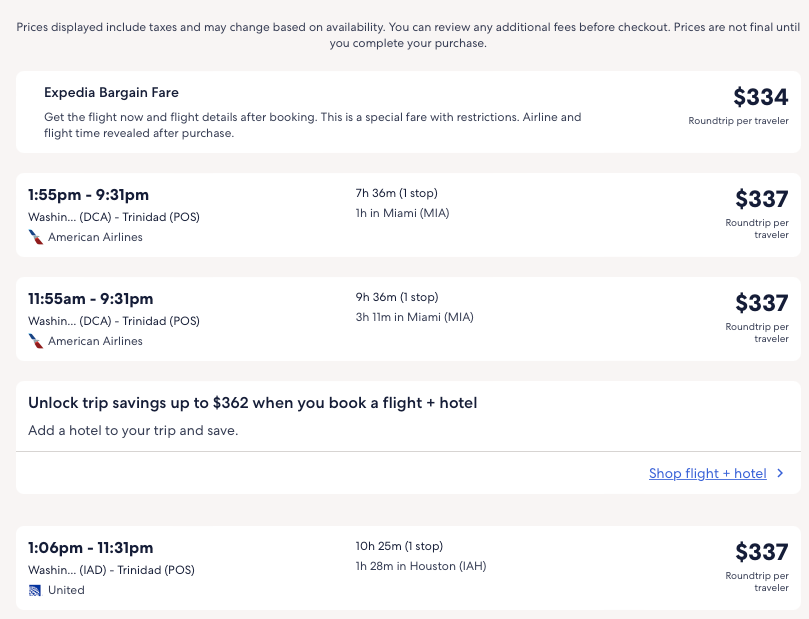
Task: Open the Shop flight + hotel link
Action: pyautogui.click(x=707, y=474)
